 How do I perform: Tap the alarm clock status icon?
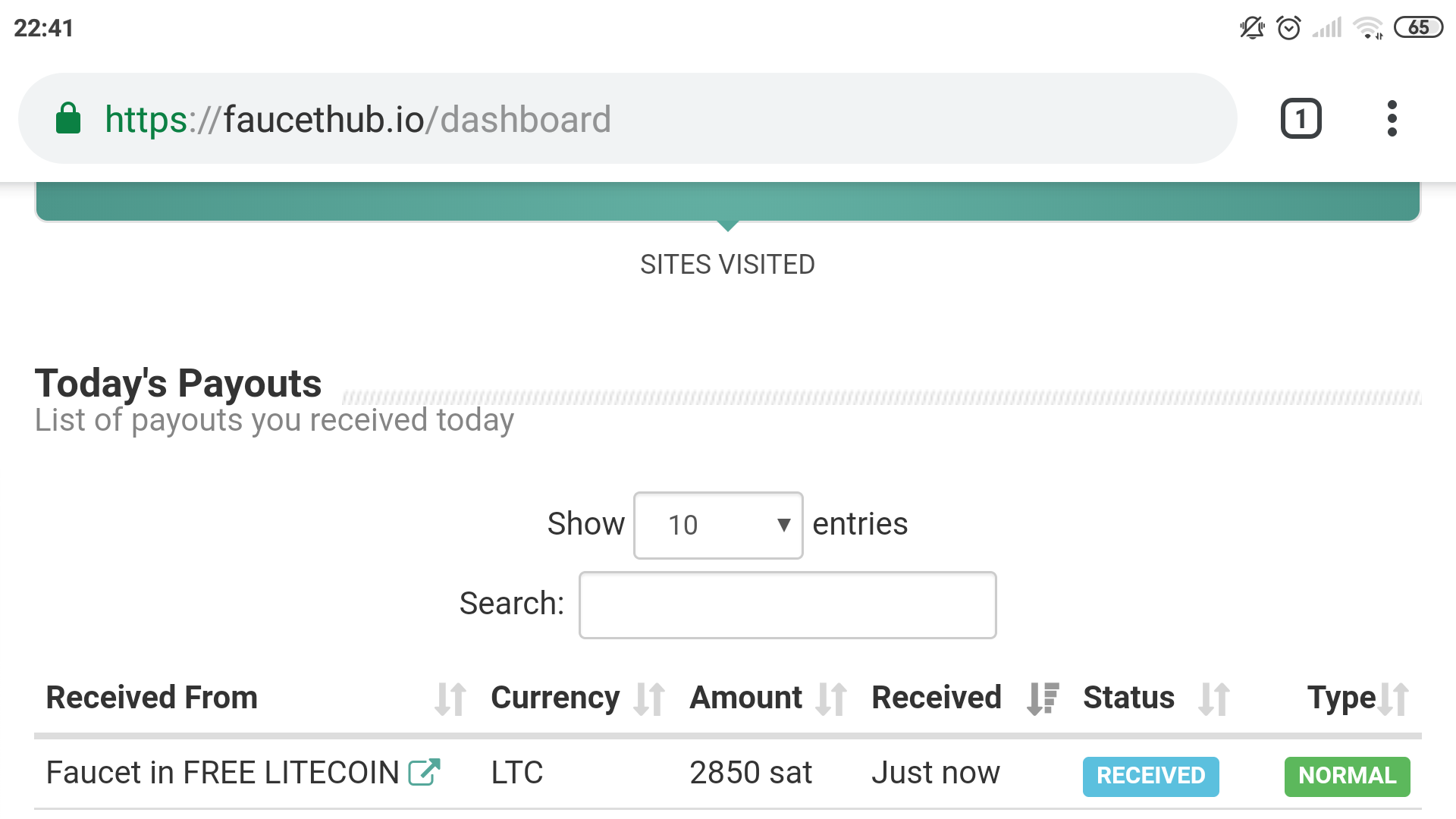point(1288,28)
